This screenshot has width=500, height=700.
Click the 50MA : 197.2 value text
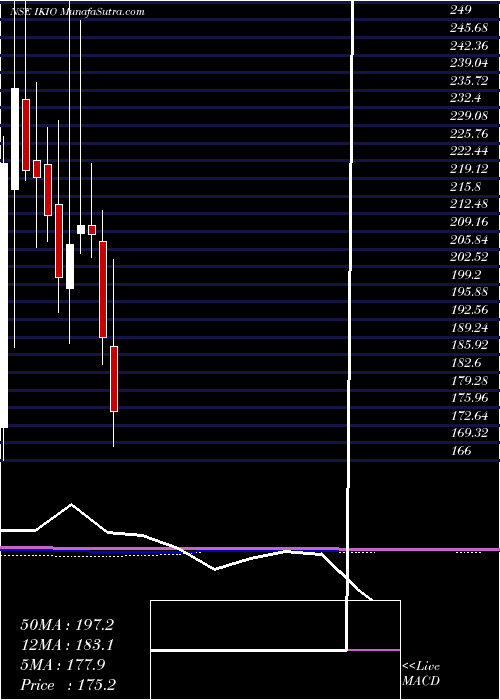(67, 625)
